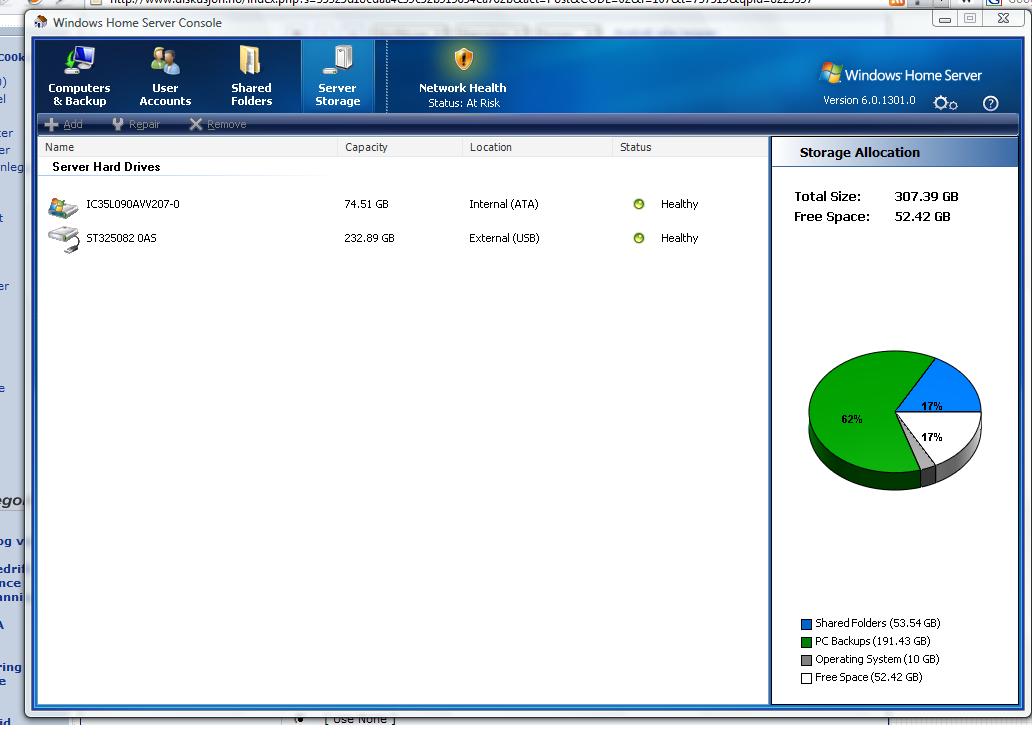Click External (USB) location cell
Screen dimensions: 1032x744
(504, 238)
